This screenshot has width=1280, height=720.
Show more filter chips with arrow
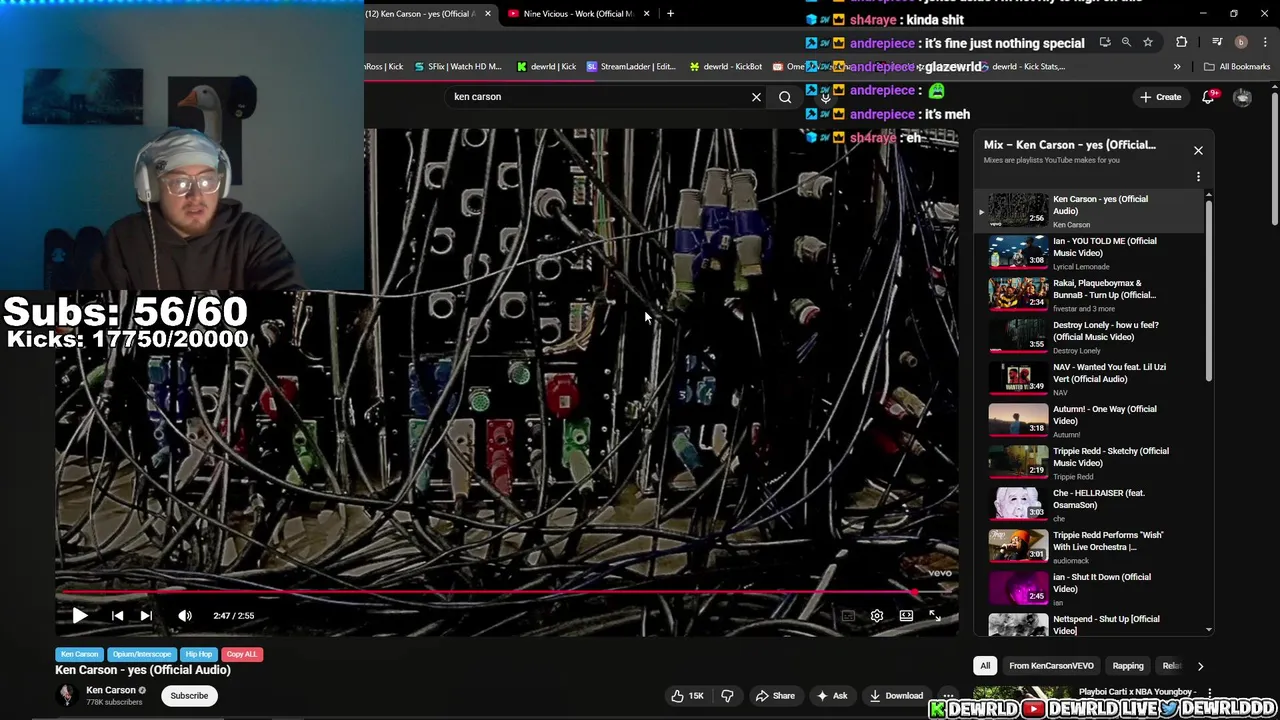coord(1200,666)
